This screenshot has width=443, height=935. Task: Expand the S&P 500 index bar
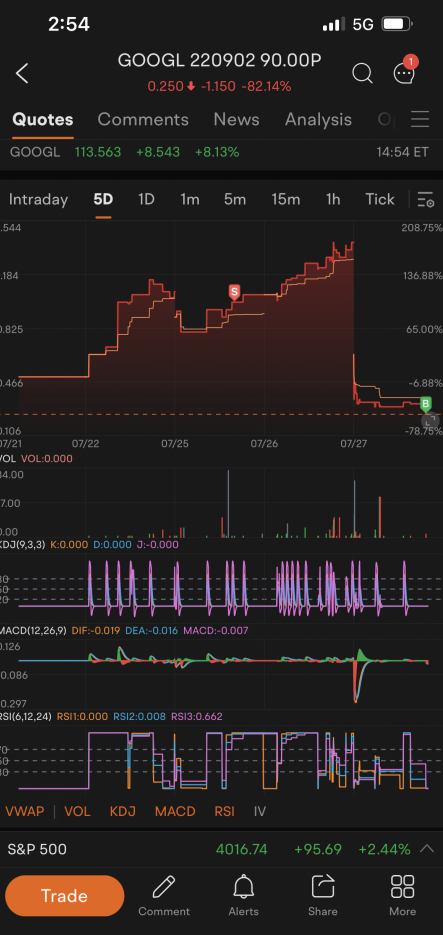tap(427, 849)
